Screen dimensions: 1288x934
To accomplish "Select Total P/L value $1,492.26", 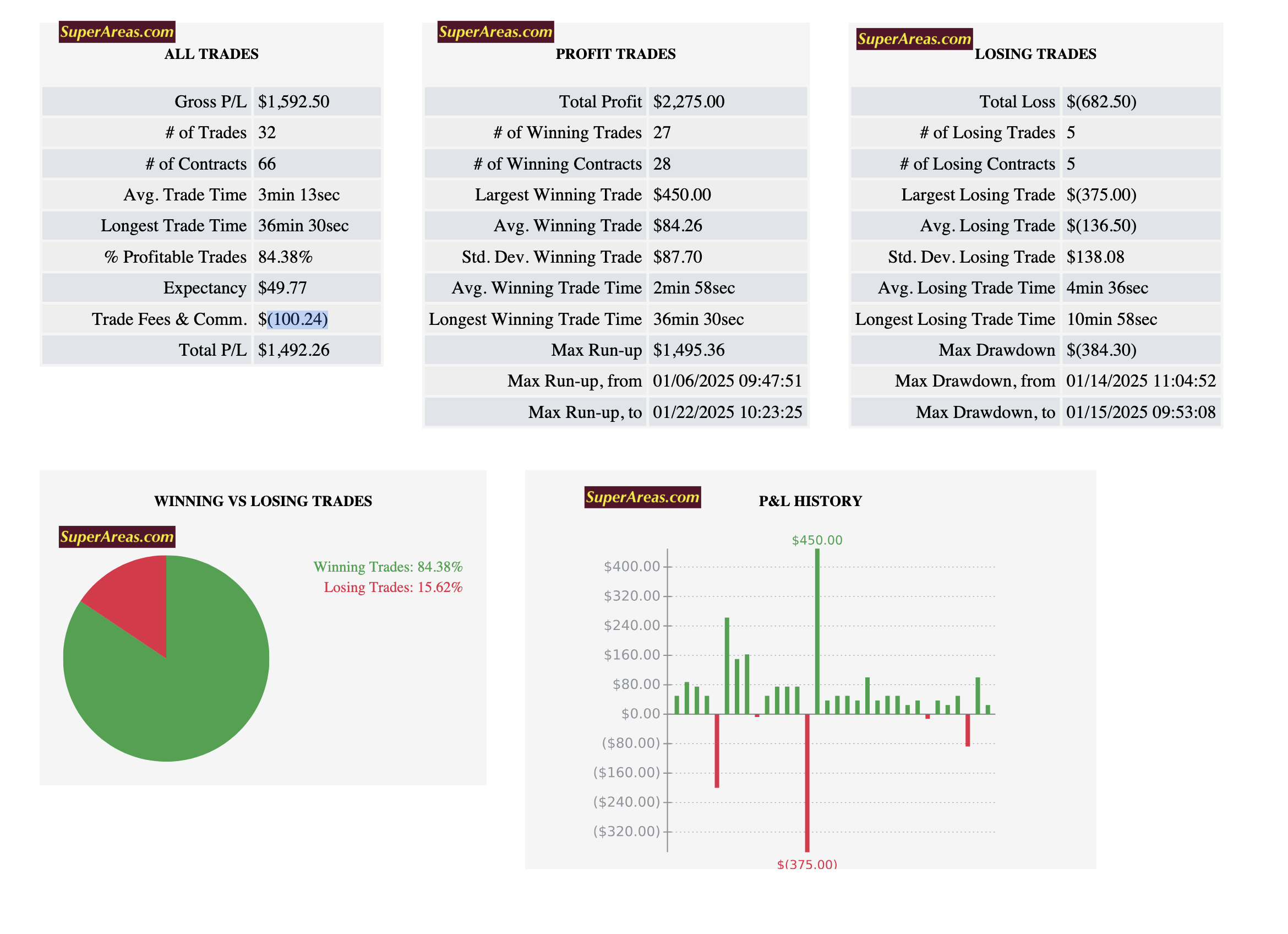I will [x=293, y=350].
